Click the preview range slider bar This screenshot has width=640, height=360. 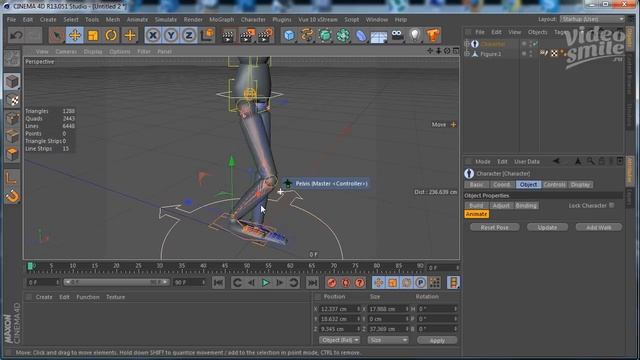(117, 282)
